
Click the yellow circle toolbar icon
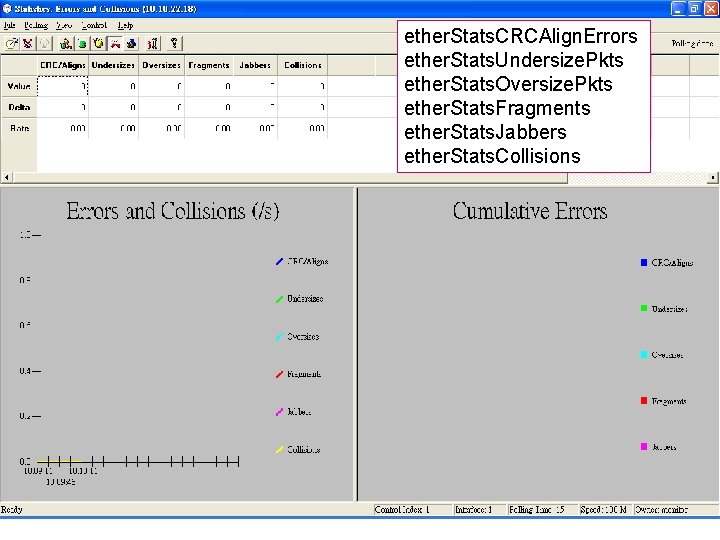tap(98, 44)
